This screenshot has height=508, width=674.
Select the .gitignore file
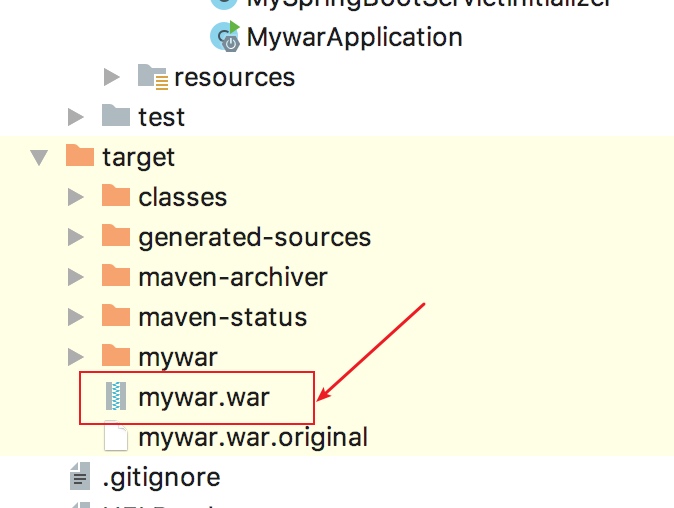click(161, 477)
